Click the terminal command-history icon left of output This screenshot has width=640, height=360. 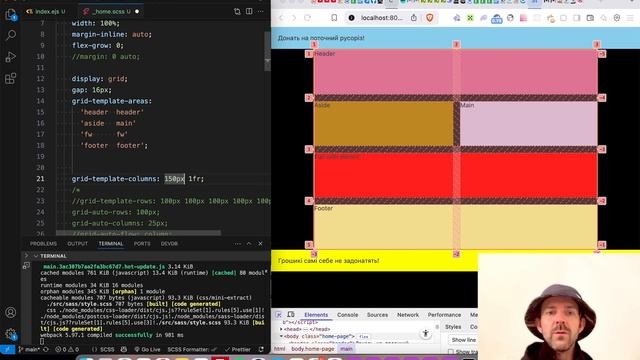pos(27,266)
